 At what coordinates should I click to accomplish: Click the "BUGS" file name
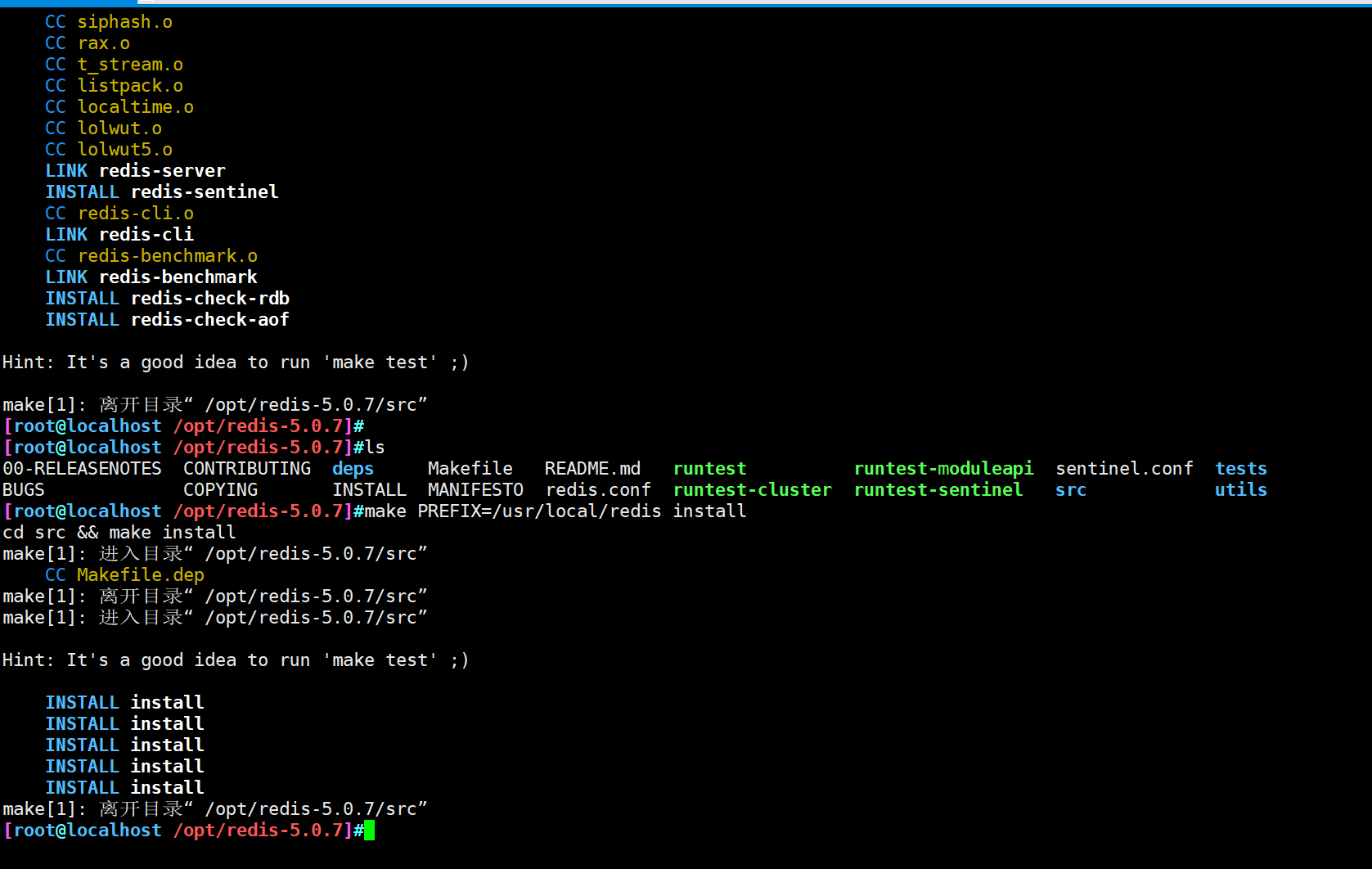pyautogui.click(x=24, y=490)
